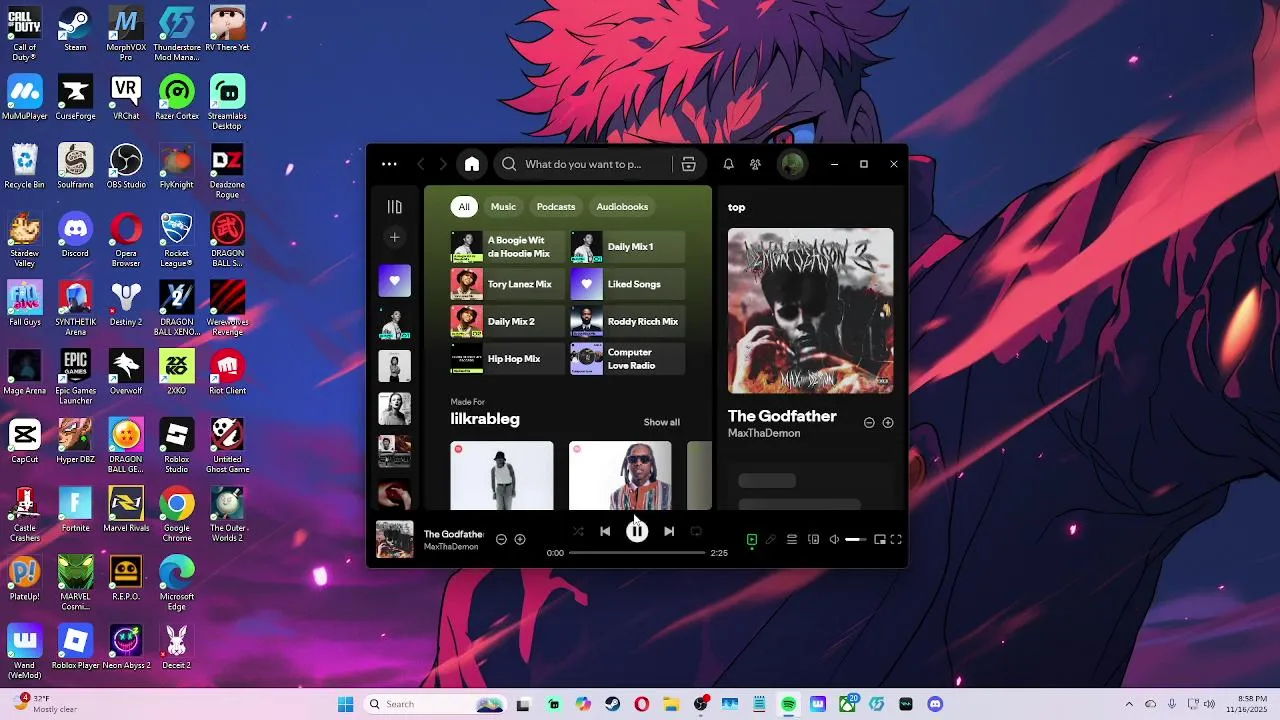The image size is (1280, 720).
Task: Open Daily Mix 2 tile
Action: click(508, 322)
